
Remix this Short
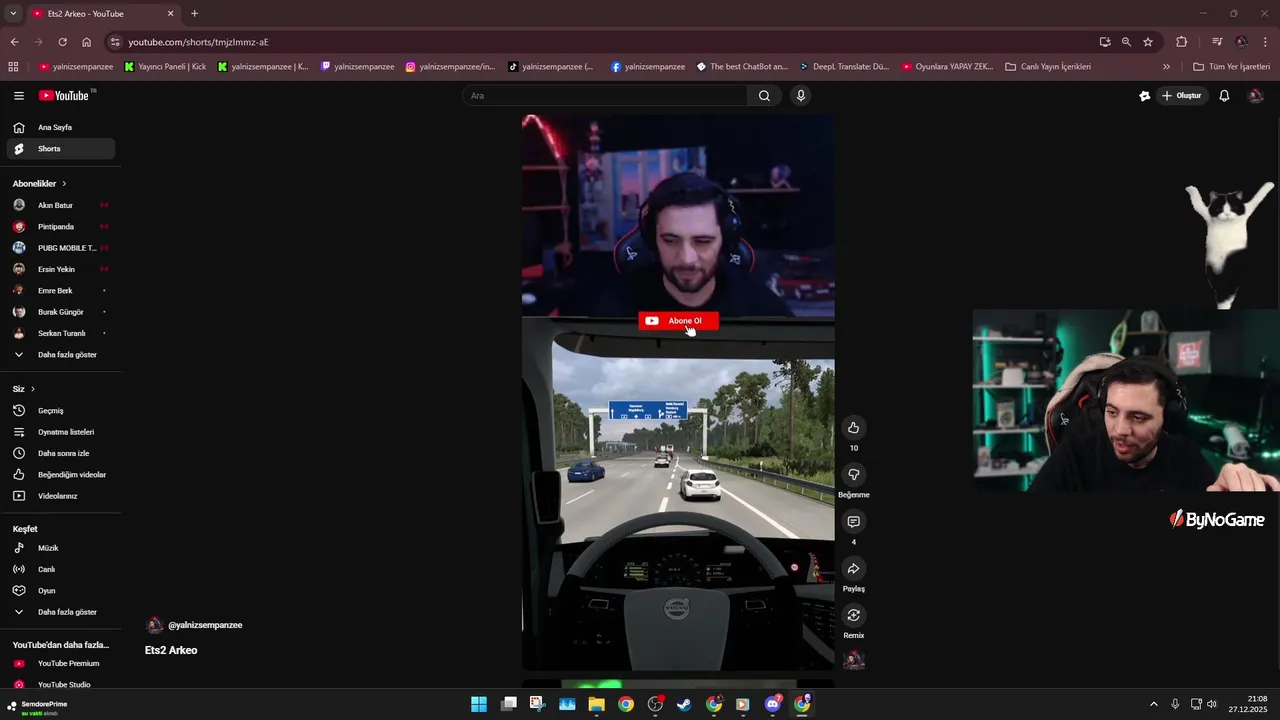[x=853, y=615]
